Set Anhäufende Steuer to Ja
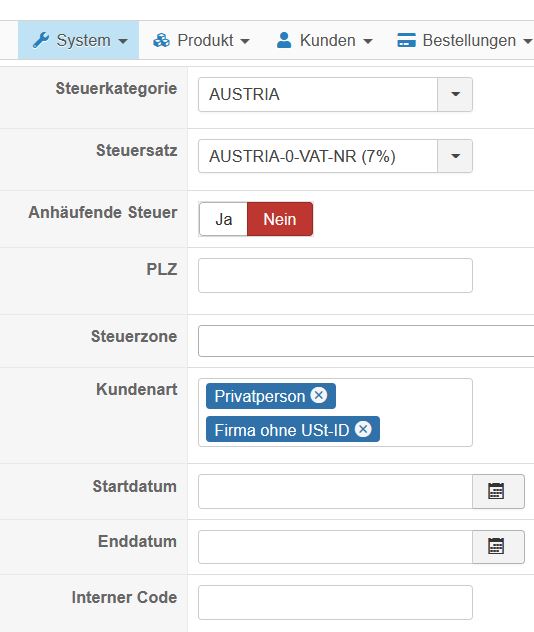Image resolution: width=534 pixels, height=632 pixels. (x=223, y=219)
